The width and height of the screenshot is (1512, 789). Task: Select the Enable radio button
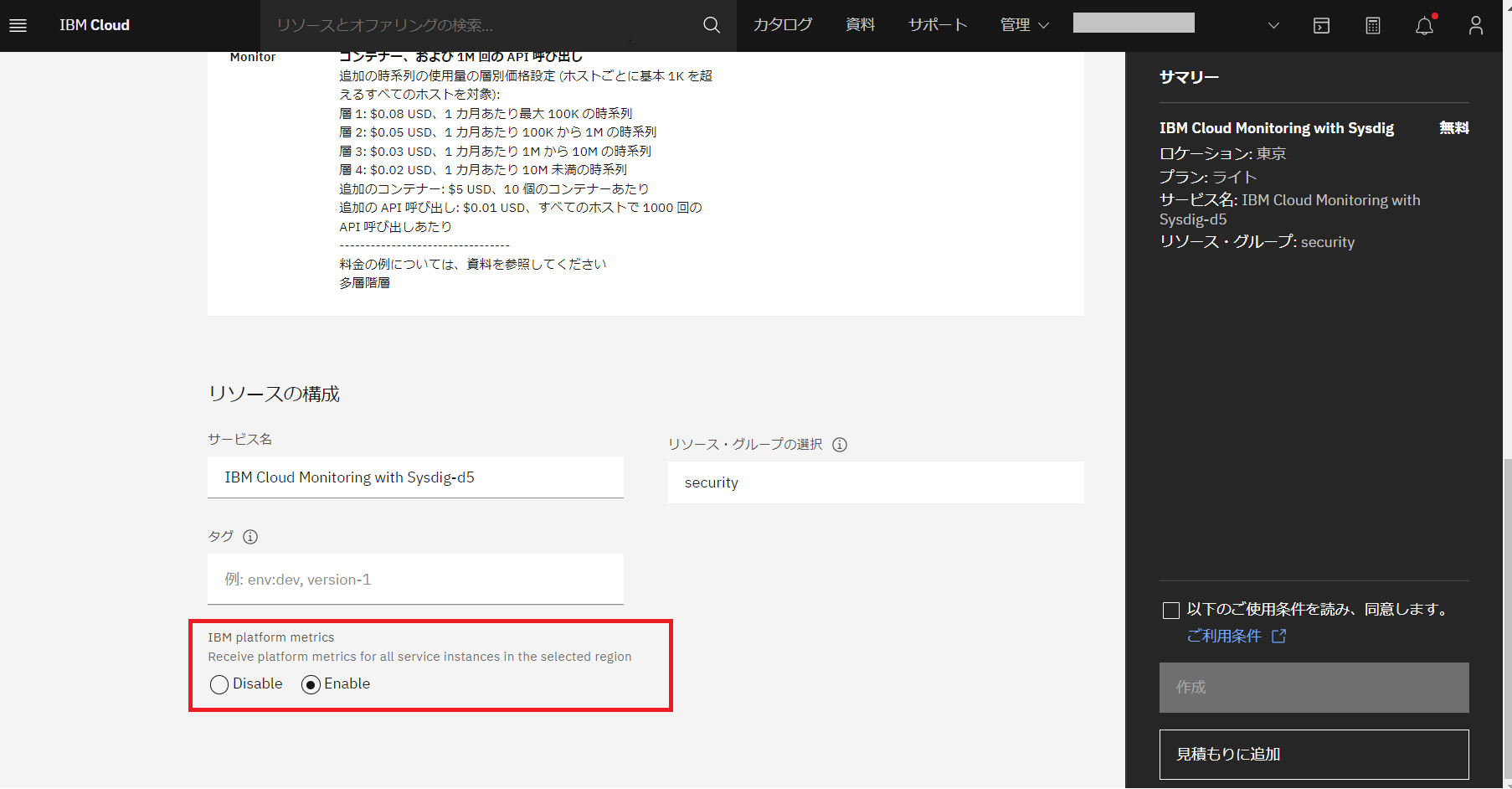coord(311,684)
